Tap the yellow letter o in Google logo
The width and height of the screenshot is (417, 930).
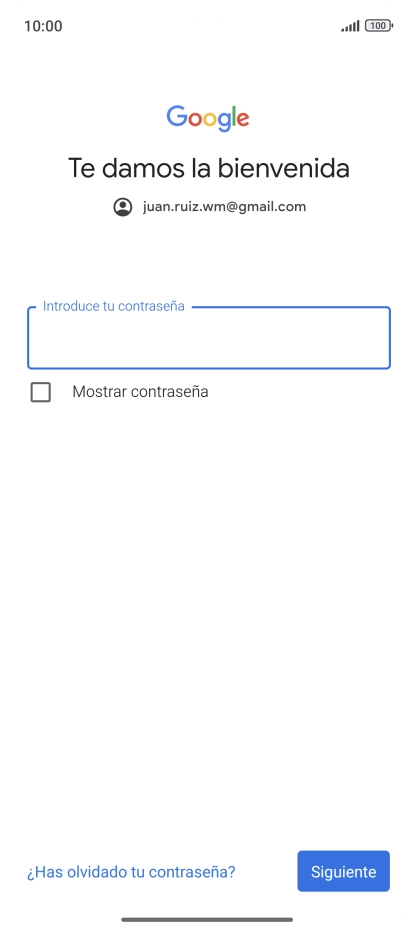212,120
